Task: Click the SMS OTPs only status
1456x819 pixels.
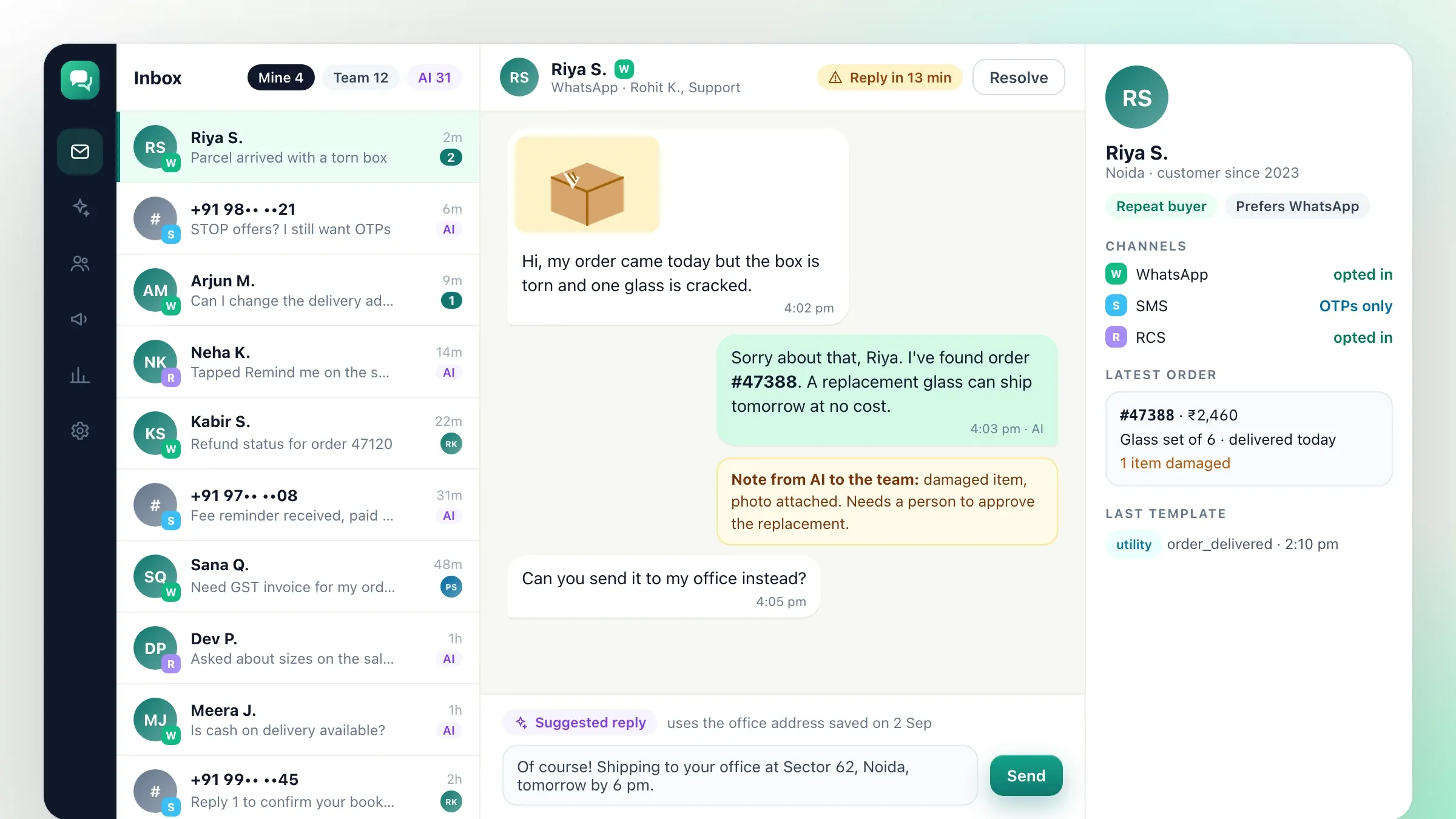Action: [x=1356, y=306]
